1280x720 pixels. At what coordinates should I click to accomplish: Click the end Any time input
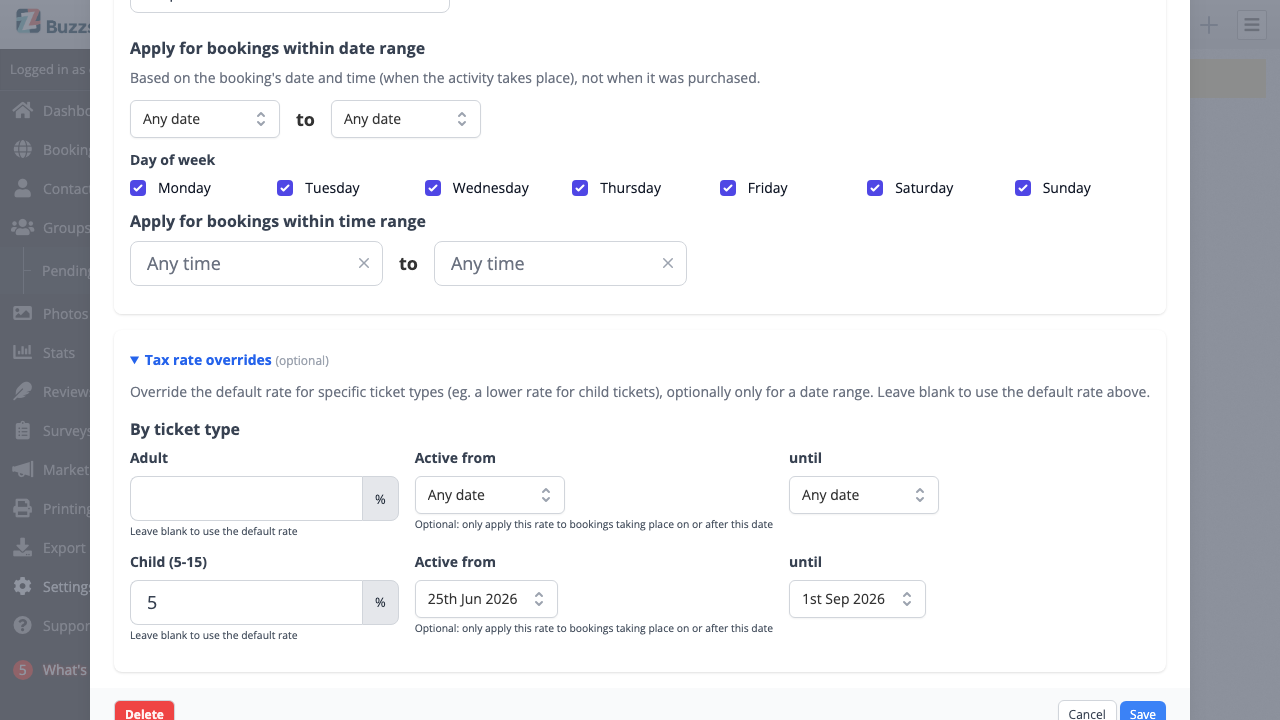pyautogui.click(x=560, y=263)
